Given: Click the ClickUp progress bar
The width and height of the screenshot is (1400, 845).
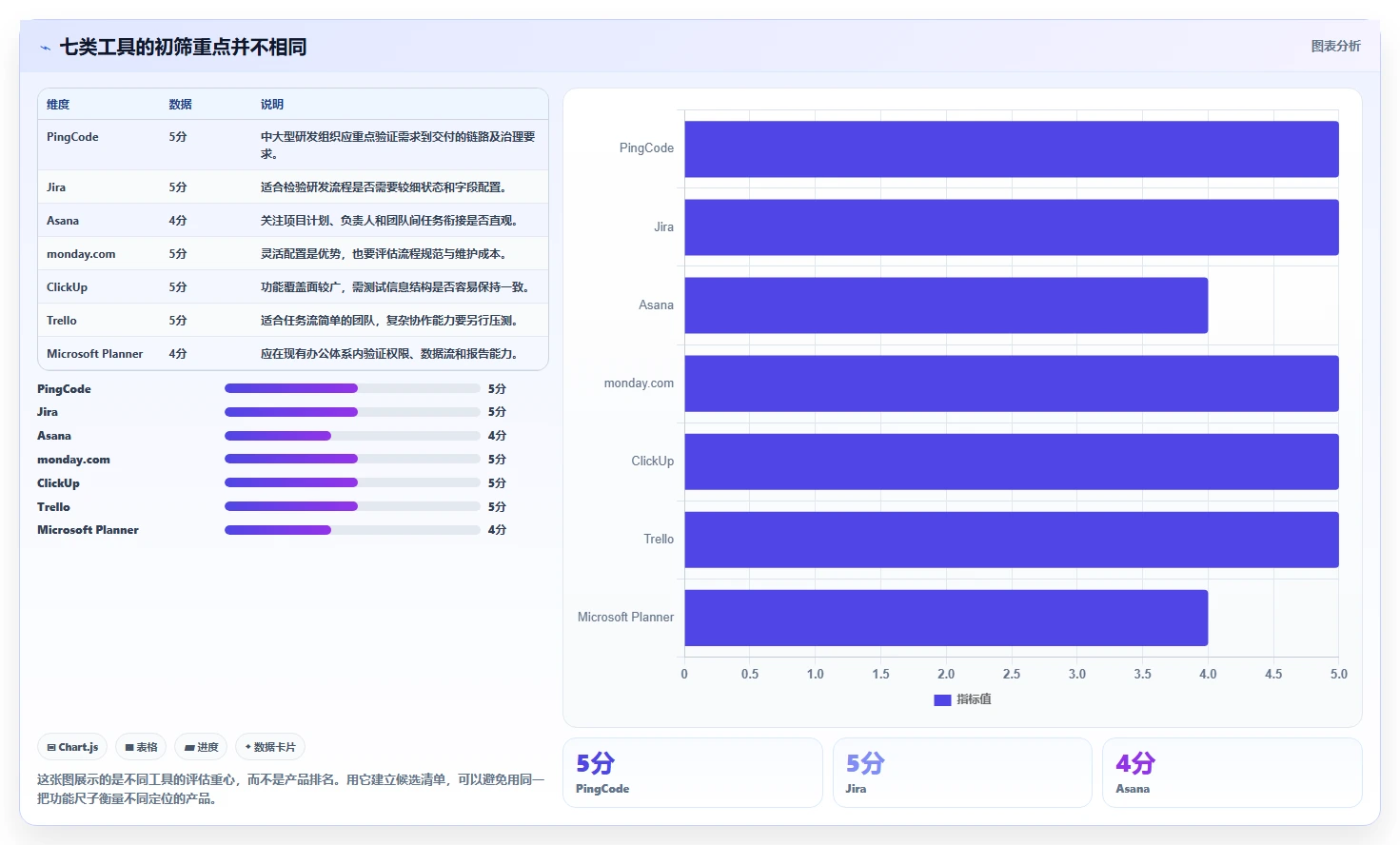Looking at the screenshot, I should [352, 482].
